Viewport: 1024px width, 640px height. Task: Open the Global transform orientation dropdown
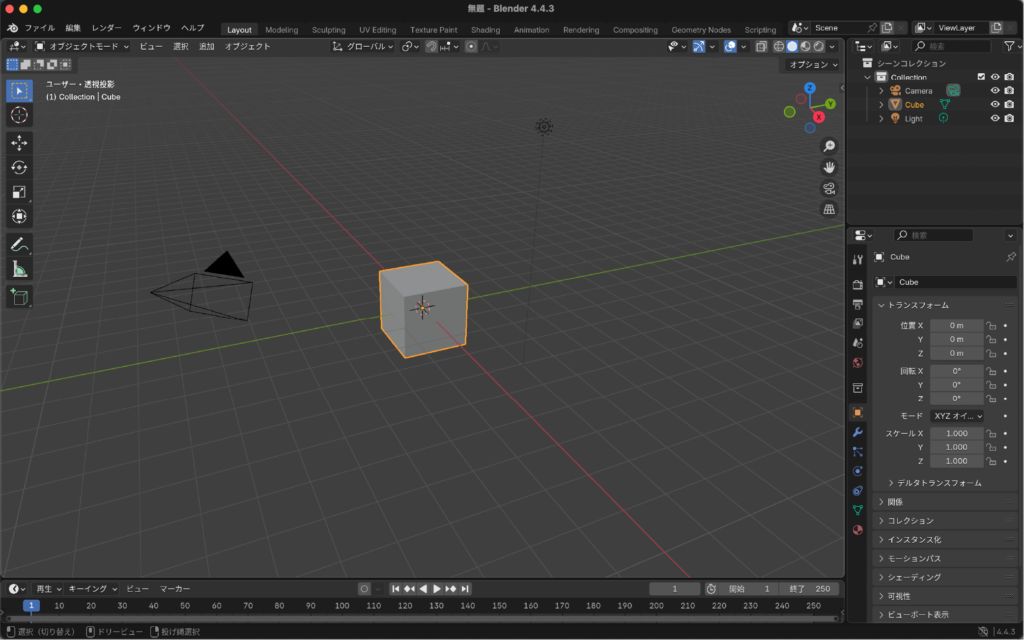click(x=363, y=46)
